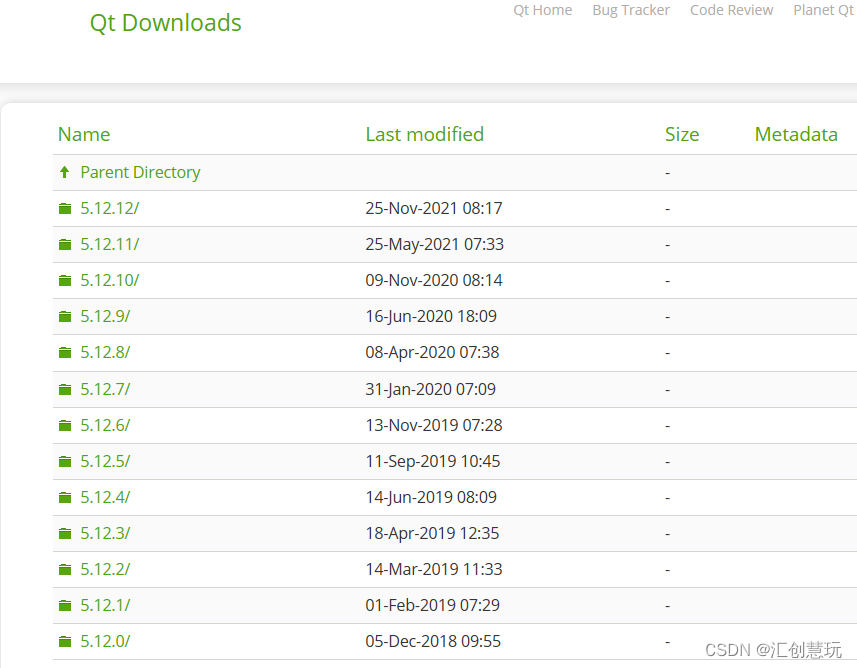Open the 5.12.10/ directory link

[x=110, y=280]
